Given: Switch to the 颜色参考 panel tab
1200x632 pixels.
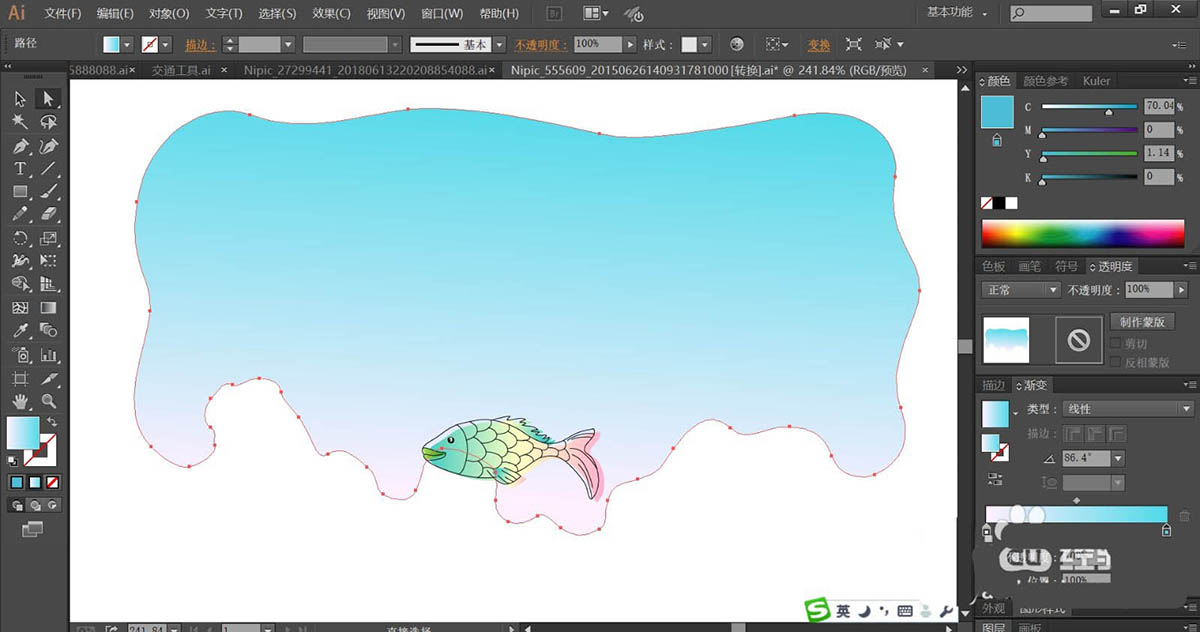Looking at the screenshot, I should pos(1045,81).
